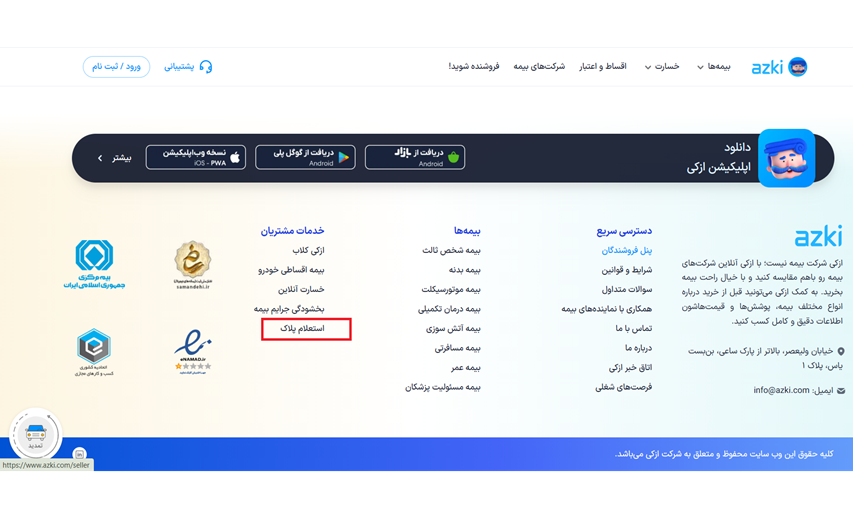Screen dimensions: 853x514
Task: Click the samandehi.ir gold badge
Action: (193, 265)
